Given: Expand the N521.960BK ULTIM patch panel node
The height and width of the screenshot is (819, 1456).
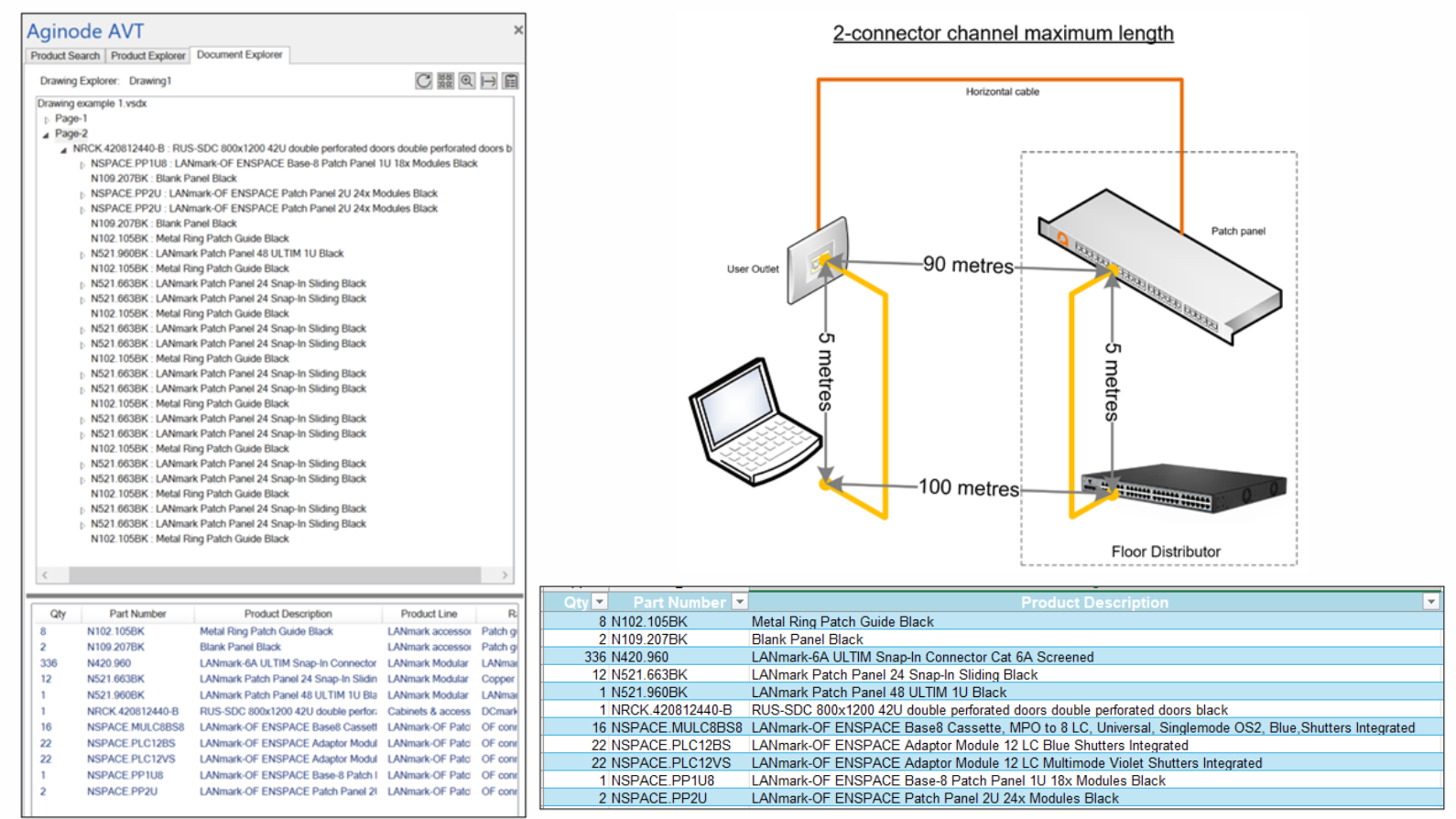Looking at the screenshot, I should pos(81,255).
